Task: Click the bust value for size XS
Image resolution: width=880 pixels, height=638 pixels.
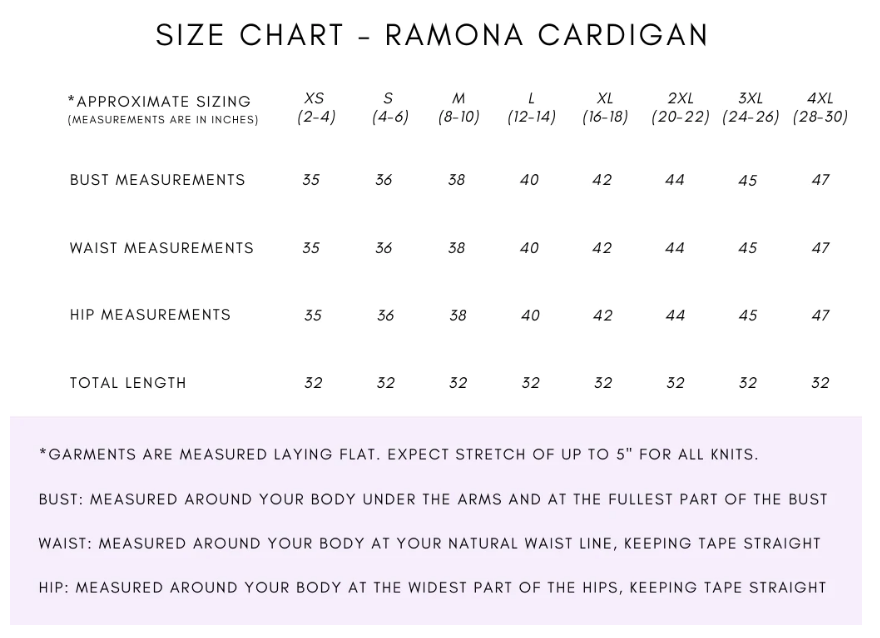Action: (x=311, y=180)
